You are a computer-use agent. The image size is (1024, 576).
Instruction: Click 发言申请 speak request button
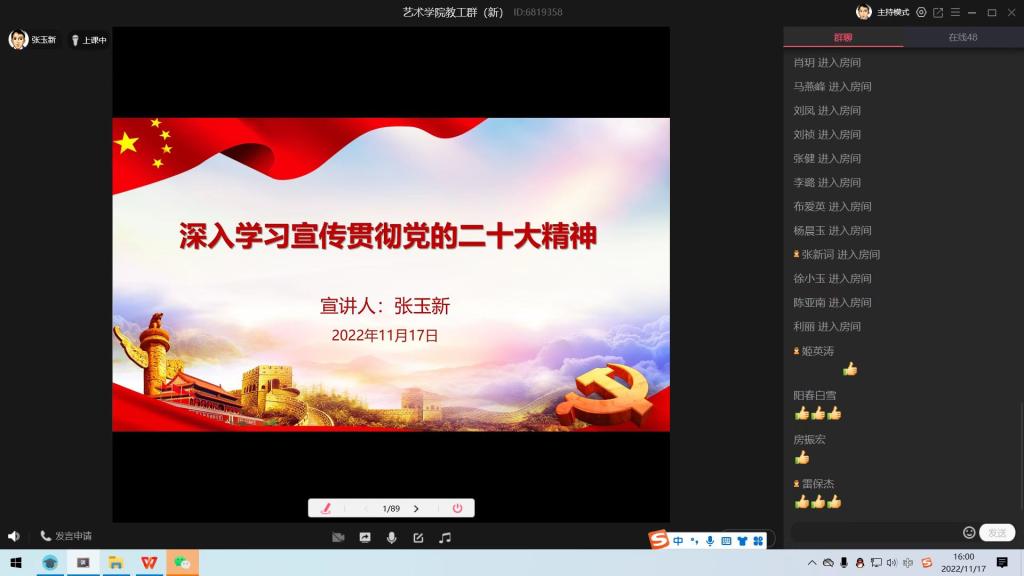[66, 536]
